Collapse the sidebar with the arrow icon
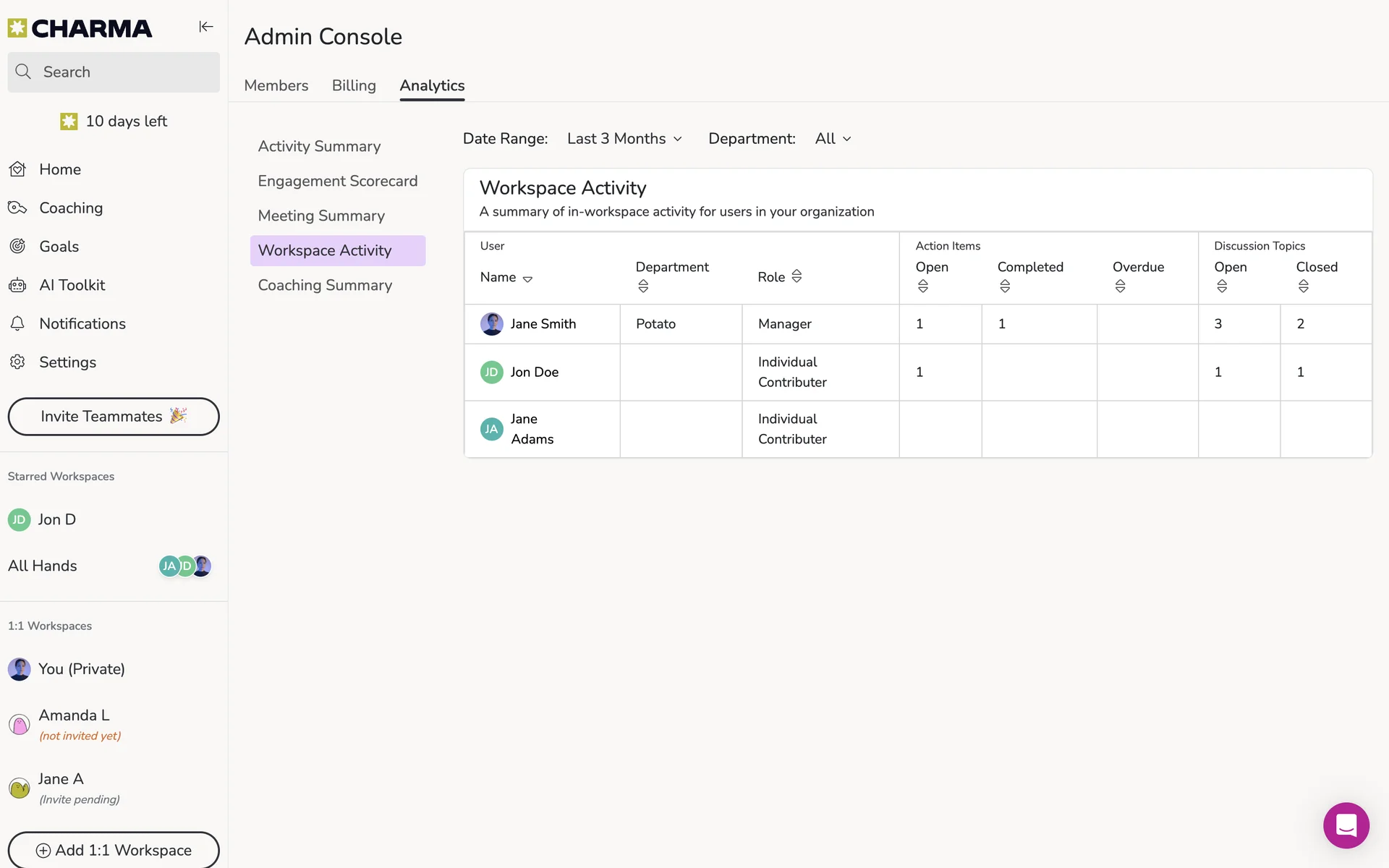1389x868 pixels. 206,27
